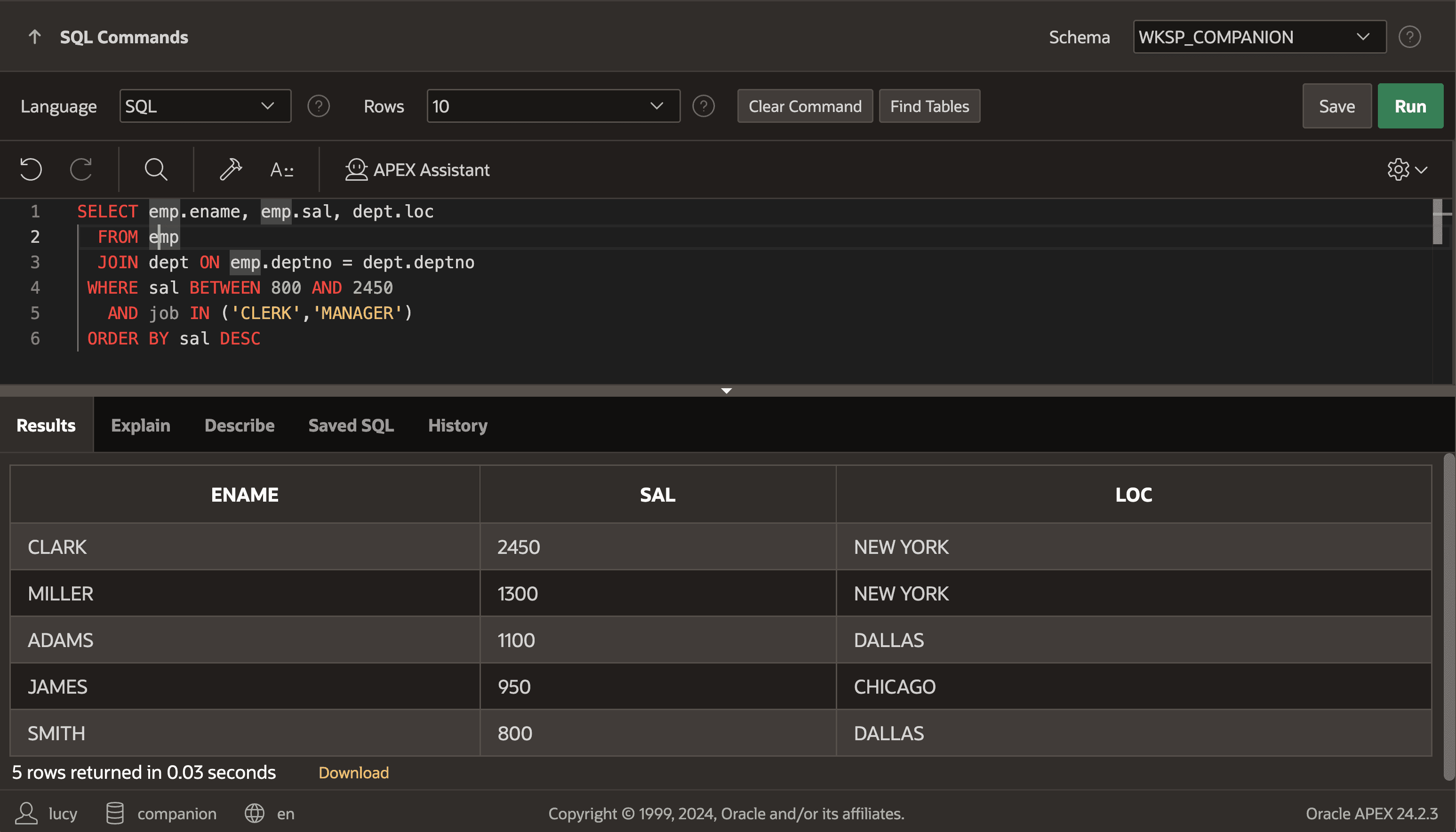This screenshot has height=832, width=1456.
Task: Click the Undo icon in editor toolbar
Action: [x=31, y=170]
